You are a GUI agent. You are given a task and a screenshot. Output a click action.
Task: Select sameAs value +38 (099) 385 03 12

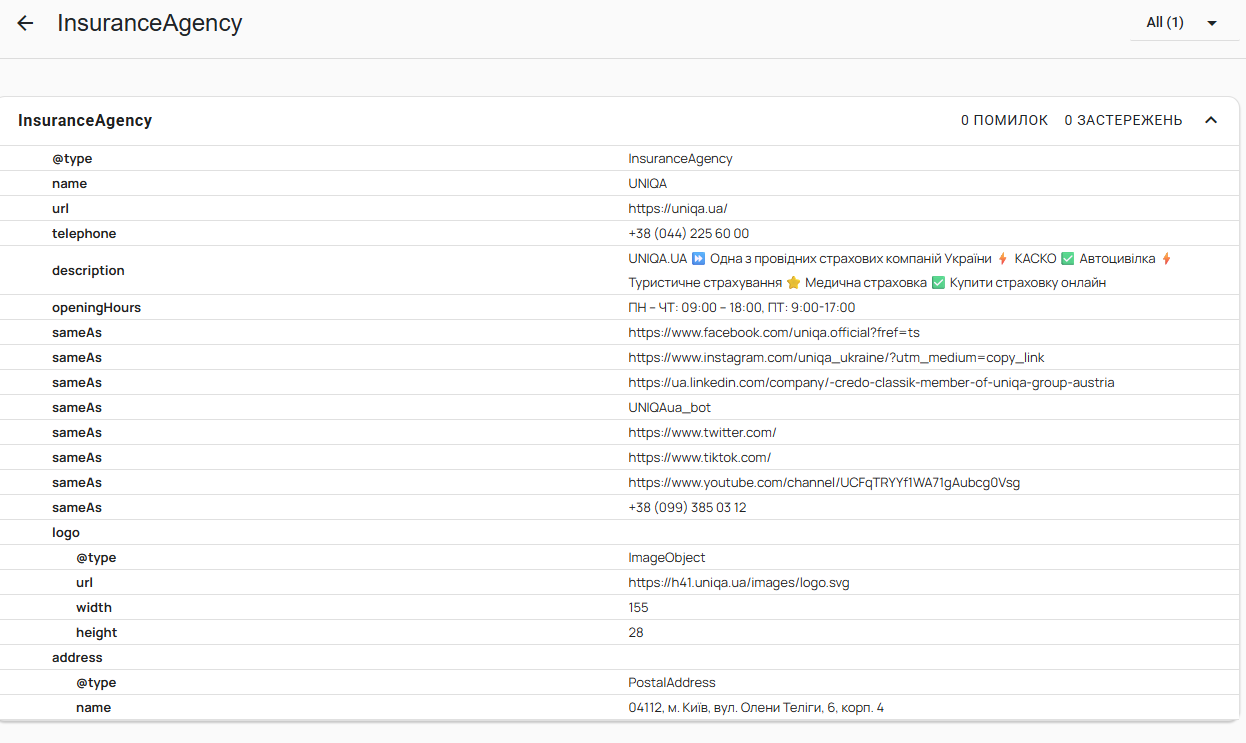pos(688,507)
